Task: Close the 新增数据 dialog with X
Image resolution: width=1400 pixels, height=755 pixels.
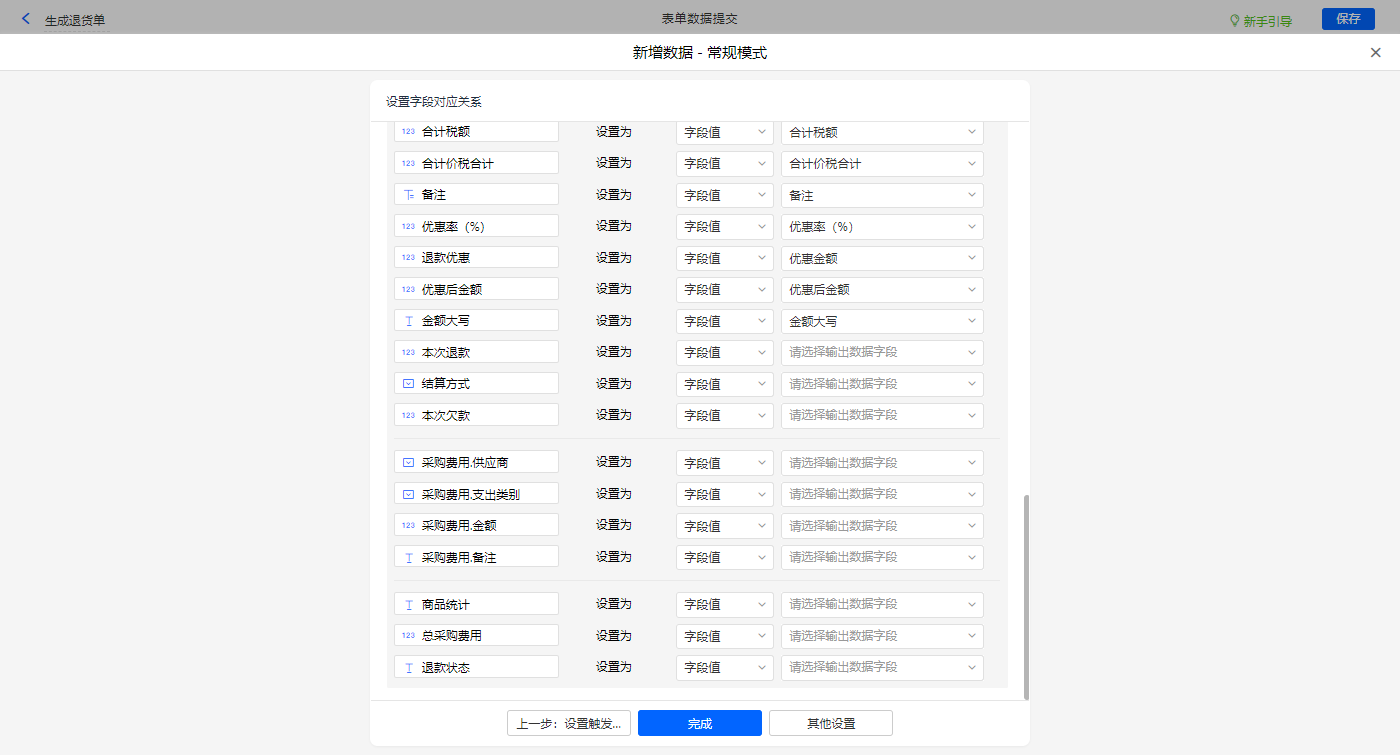Action: (x=1375, y=53)
